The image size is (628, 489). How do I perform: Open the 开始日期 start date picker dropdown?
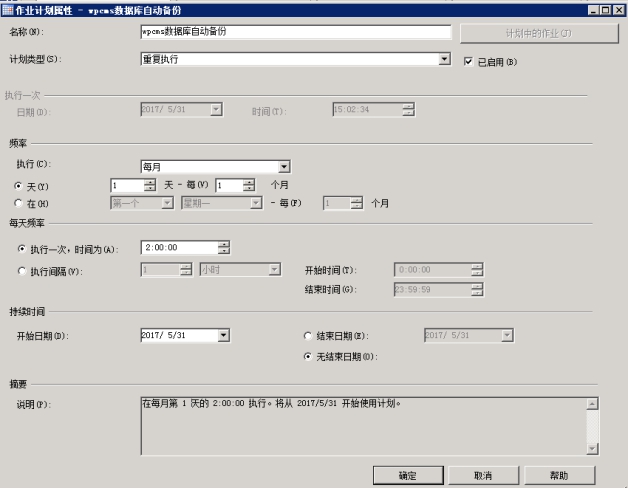(x=223, y=335)
